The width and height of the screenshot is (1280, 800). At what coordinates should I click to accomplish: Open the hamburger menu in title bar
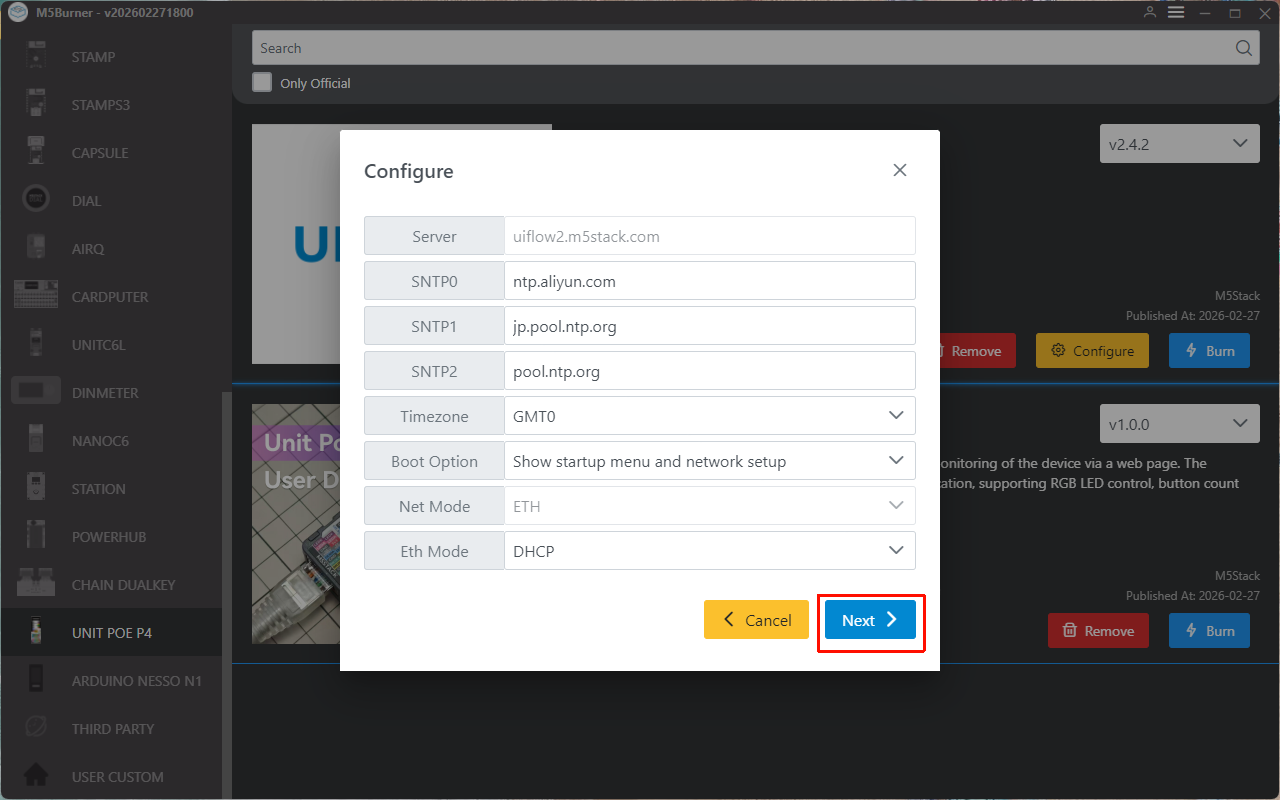[1176, 12]
